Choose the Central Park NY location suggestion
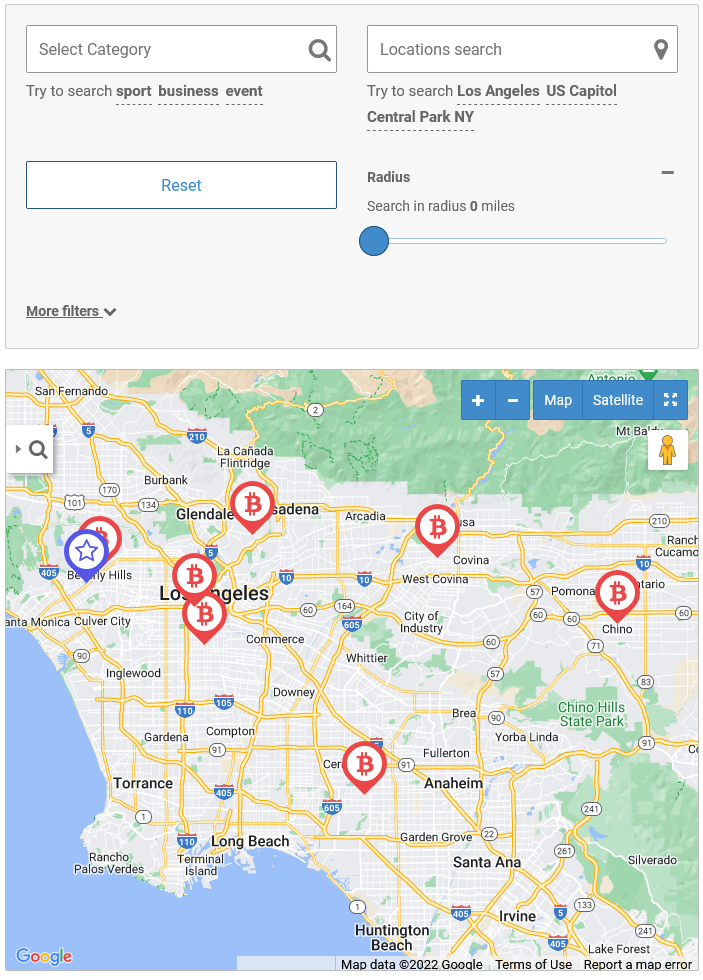The image size is (703, 980). pyautogui.click(x=421, y=117)
